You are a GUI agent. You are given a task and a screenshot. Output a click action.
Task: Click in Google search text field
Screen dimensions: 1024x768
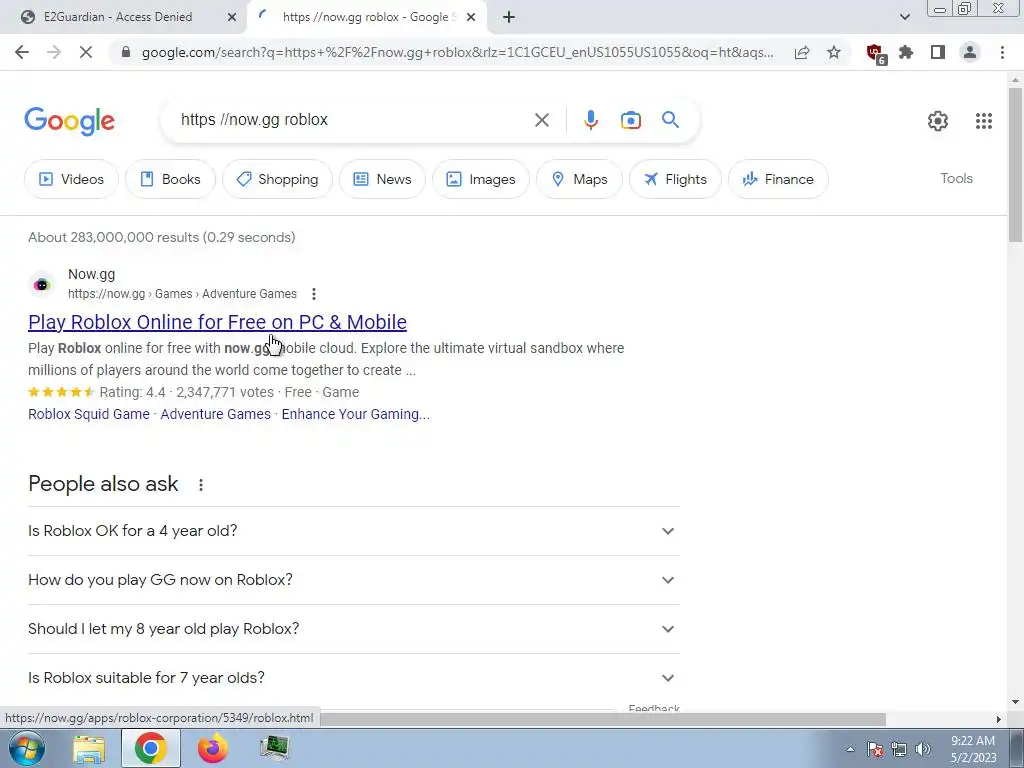(353, 120)
